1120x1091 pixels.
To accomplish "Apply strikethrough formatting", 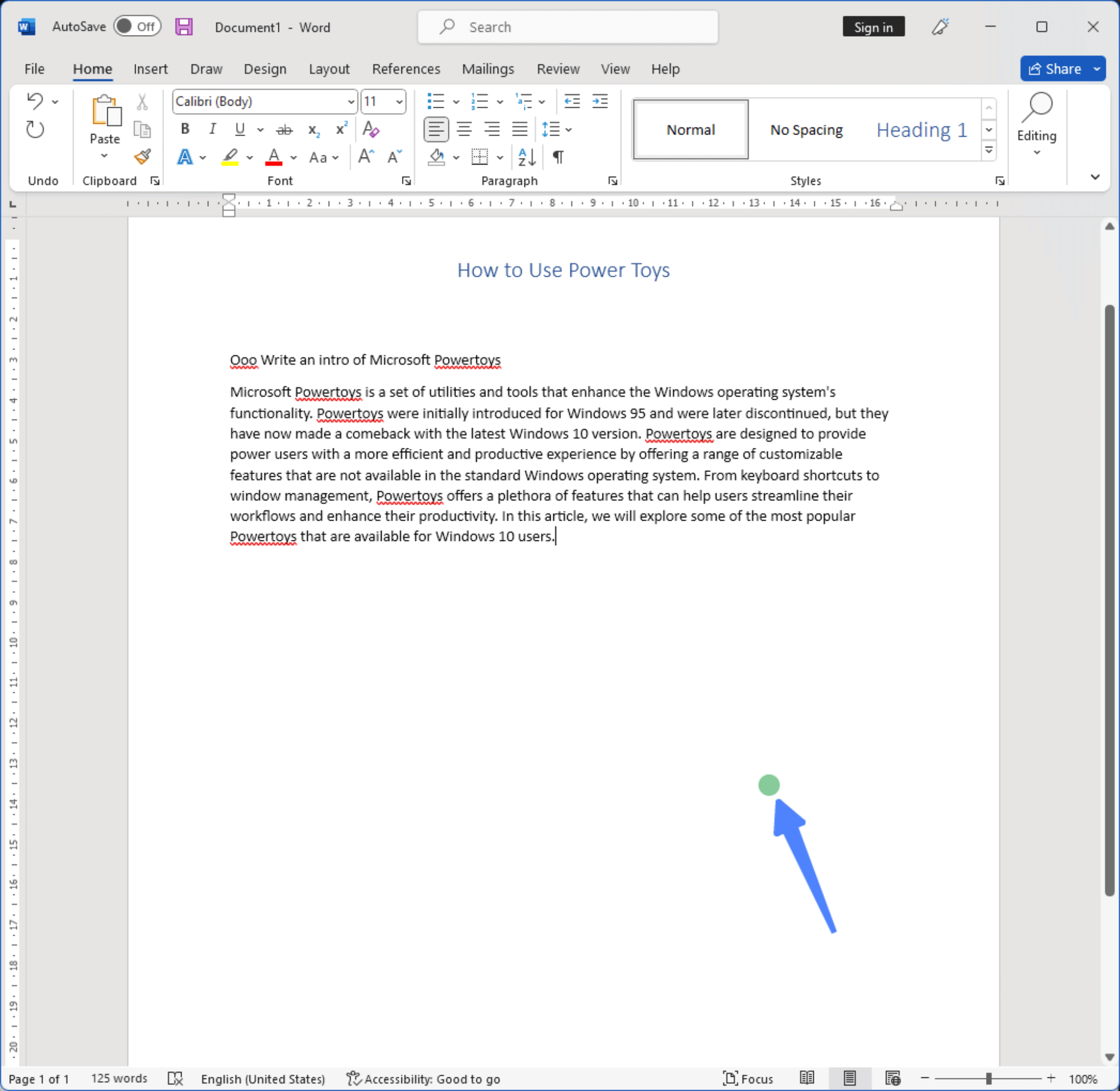I will pyautogui.click(x=284, y=130).
